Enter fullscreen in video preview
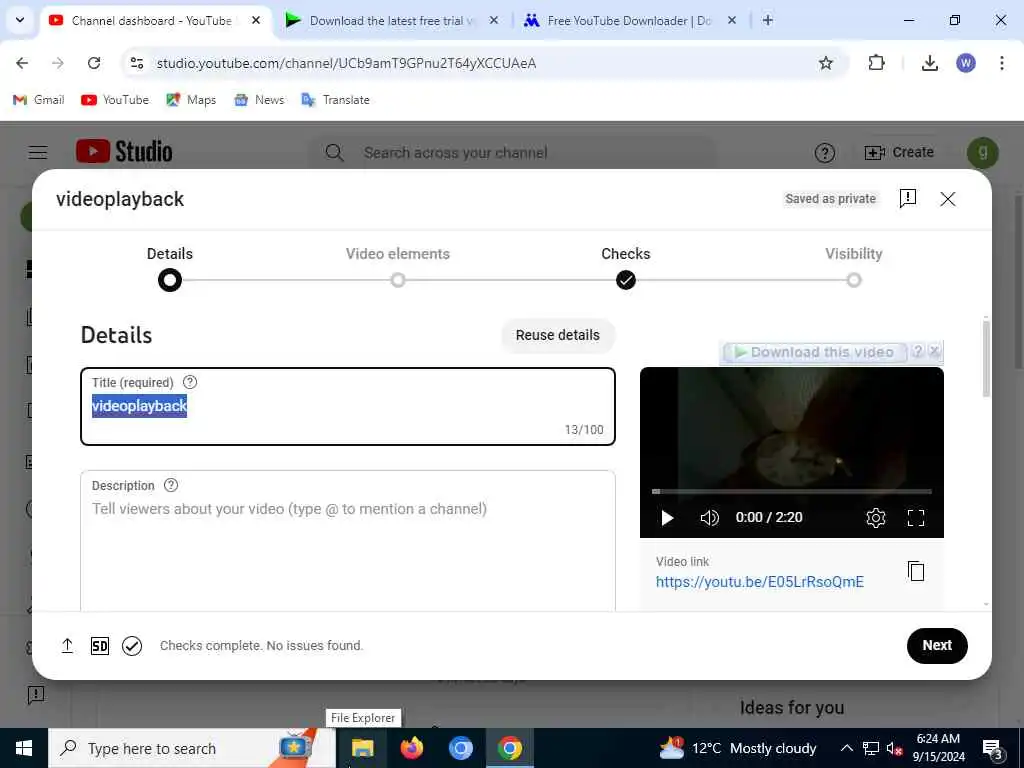Viewport: 1024px width, 768px height. [916, 518]
